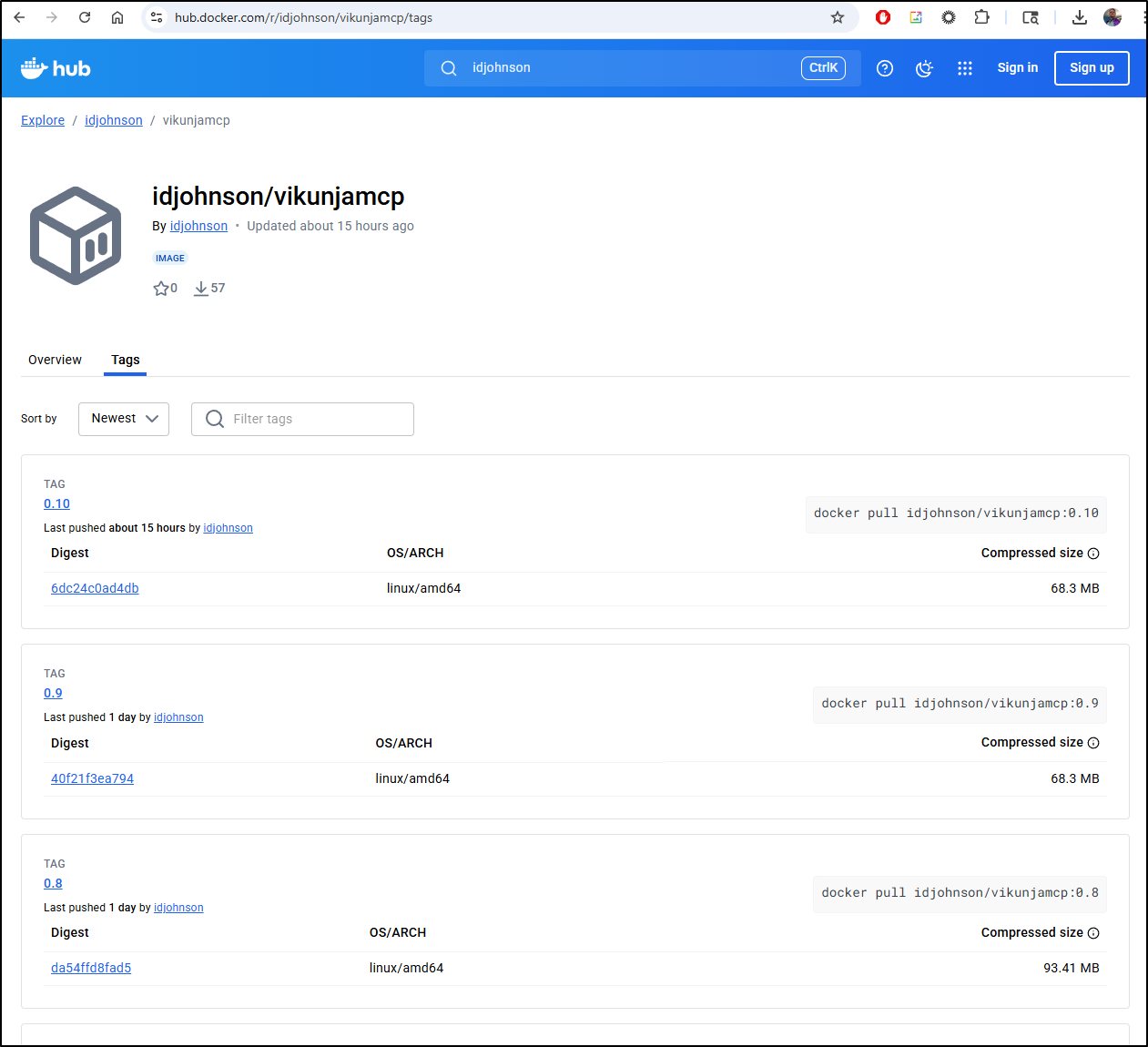Switch to the Overview tab
The height and width of the screenshot is (1047, 1148).
55,361
